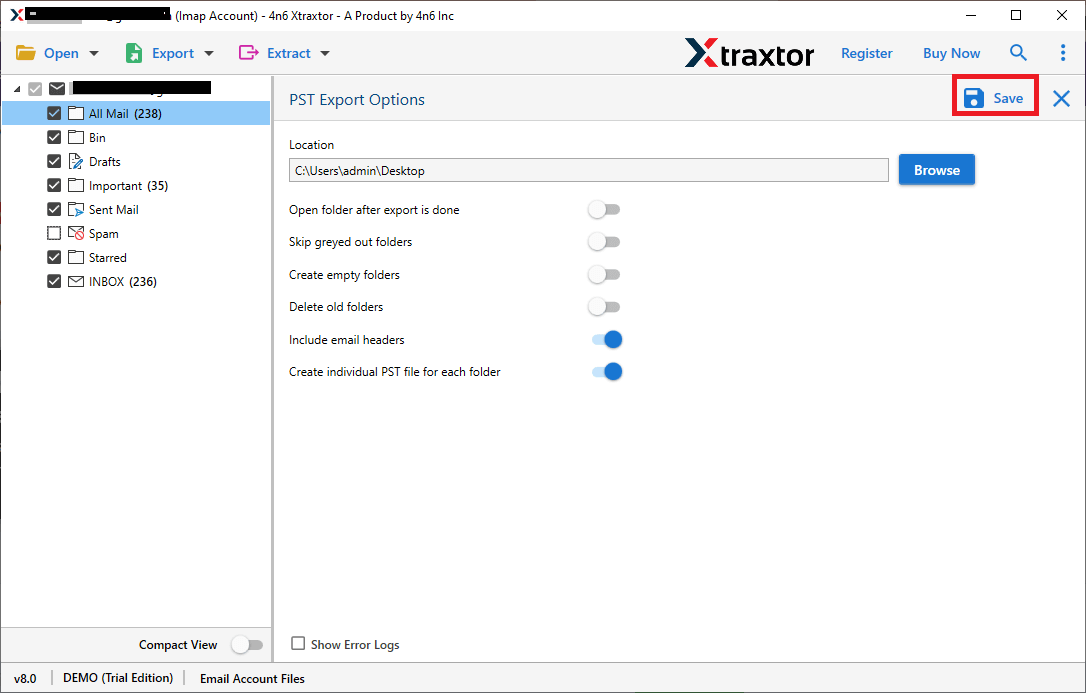Image resolution: width=1086 pixels, height=693 pixels.
Task: Click the Spam folder icon
Action: [76, 234]
